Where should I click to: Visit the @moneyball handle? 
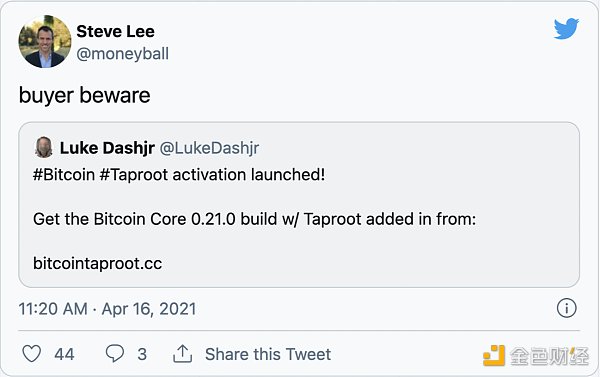point(122,54)
